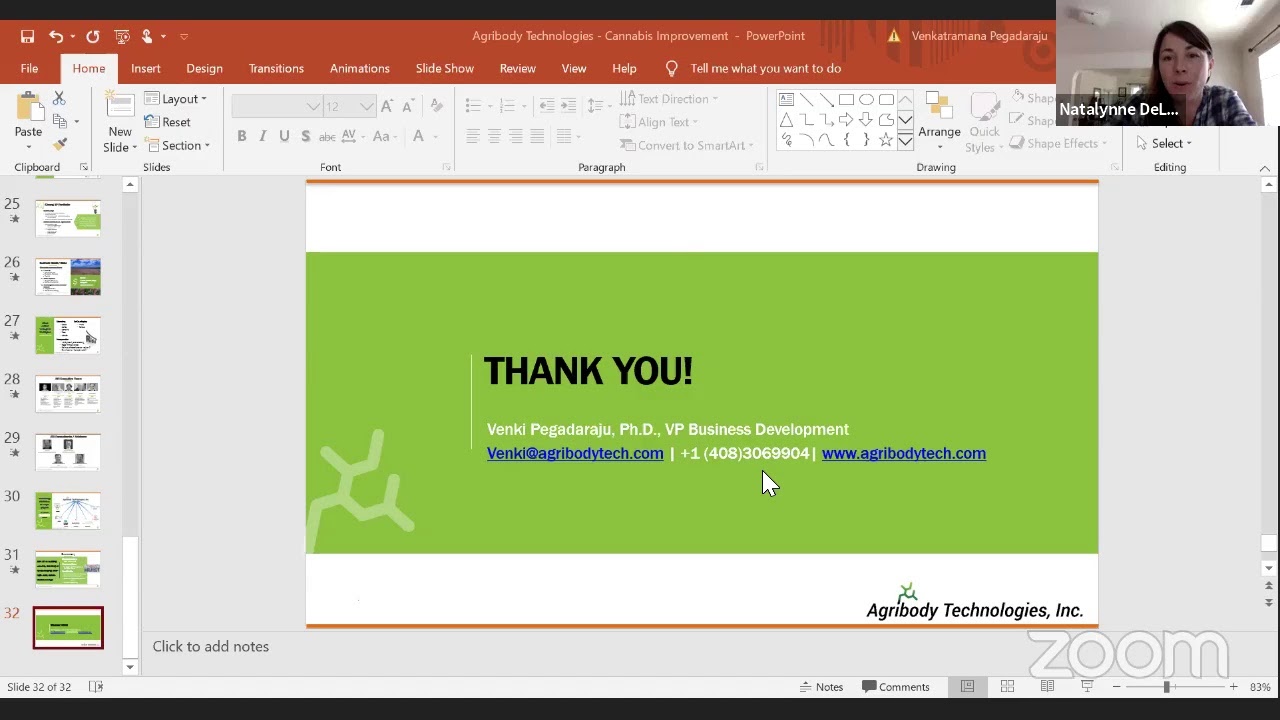Align text to the left
Viewport: 1280px width, 720px height.
coord(472,136)
